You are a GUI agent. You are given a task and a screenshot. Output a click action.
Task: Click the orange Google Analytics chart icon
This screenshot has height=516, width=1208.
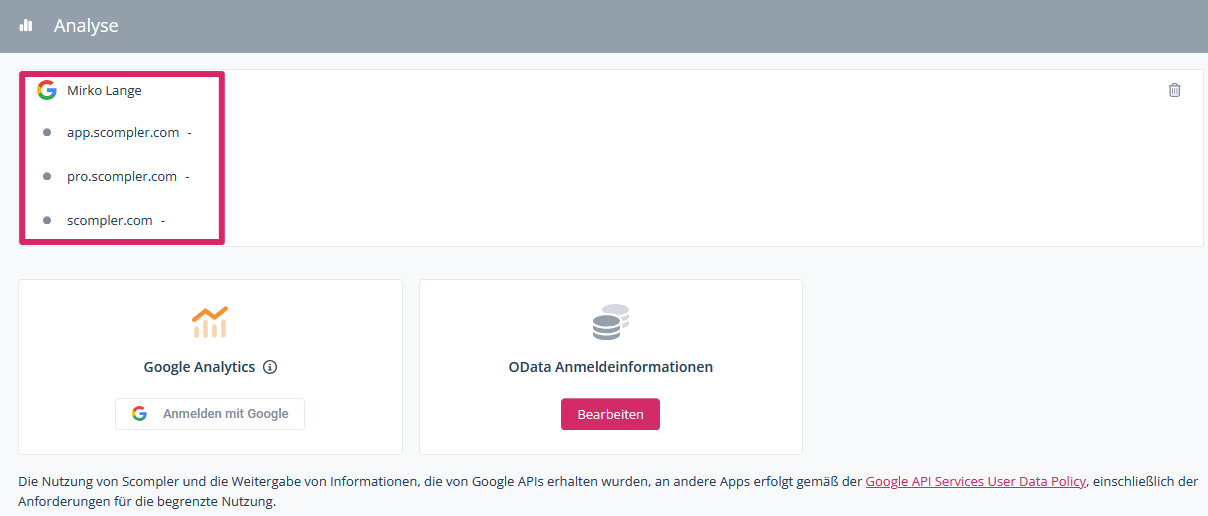[210, 321]
